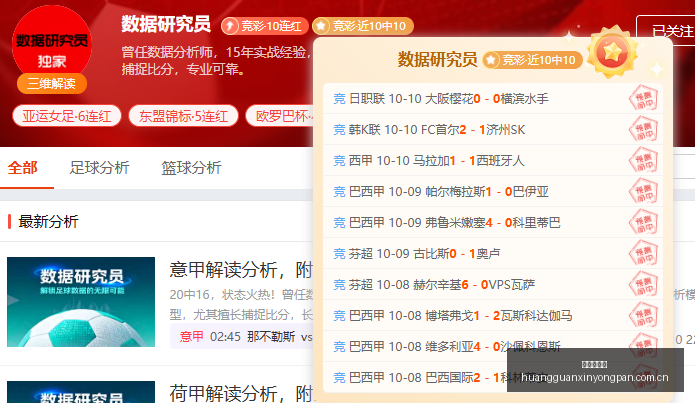Click 竞 lottery icon on 大阪樱花 row
The width and height of the screenshot is (695, 403).
point(340,99)
